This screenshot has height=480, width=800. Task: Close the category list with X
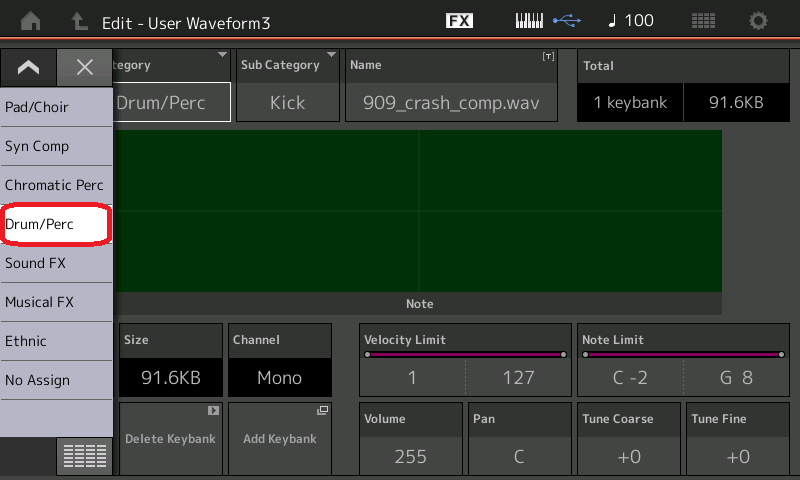tap(85, 67)
